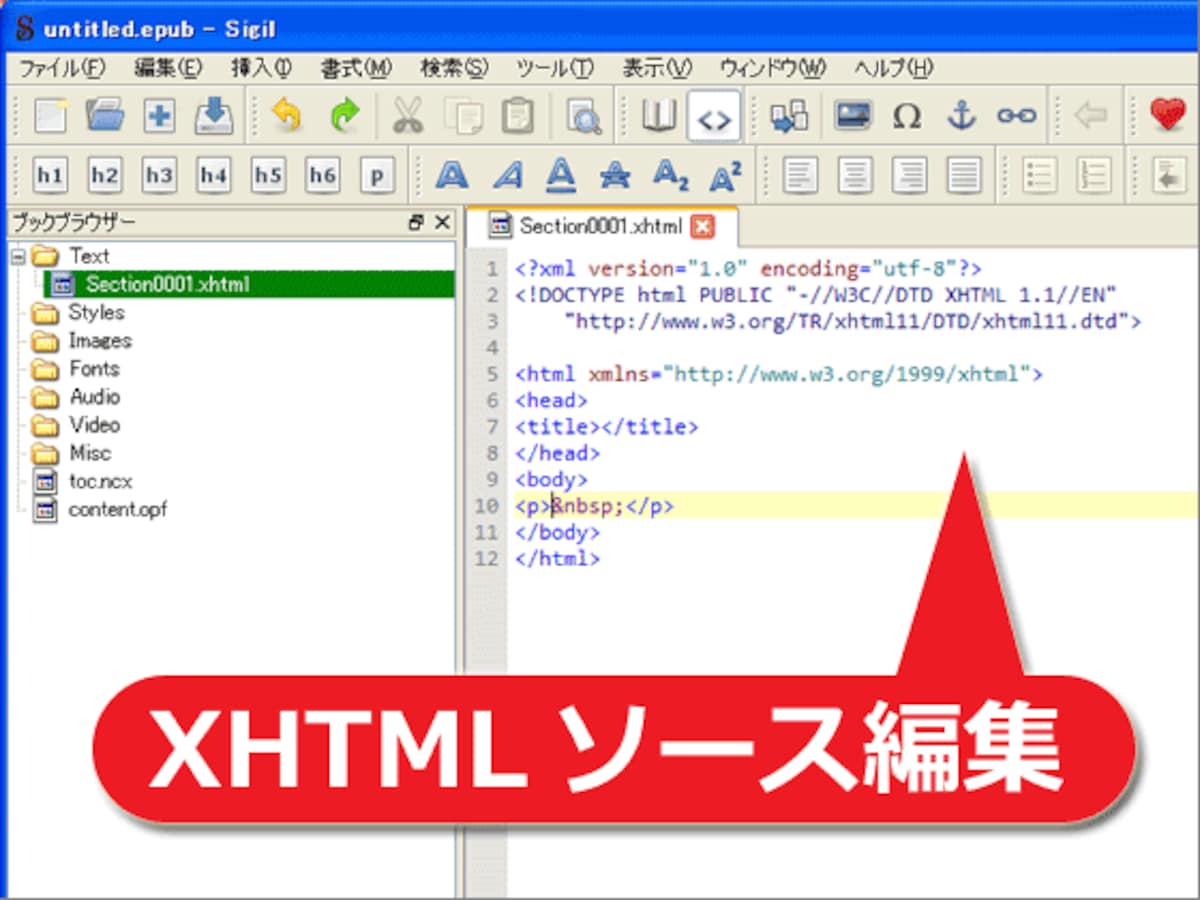
Task: Cut selection with the scissors icon
Action: (x=407, y=116)
